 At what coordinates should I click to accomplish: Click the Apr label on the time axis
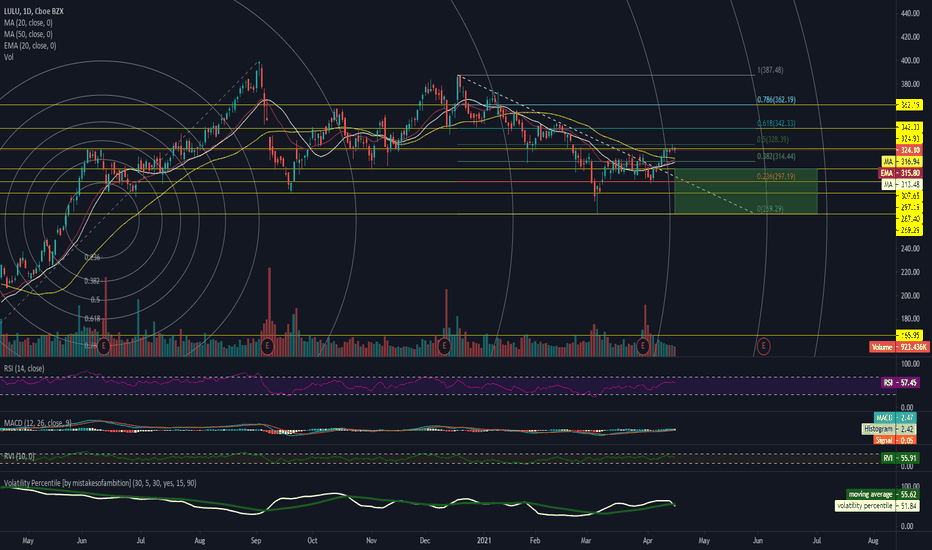point(647,541)
